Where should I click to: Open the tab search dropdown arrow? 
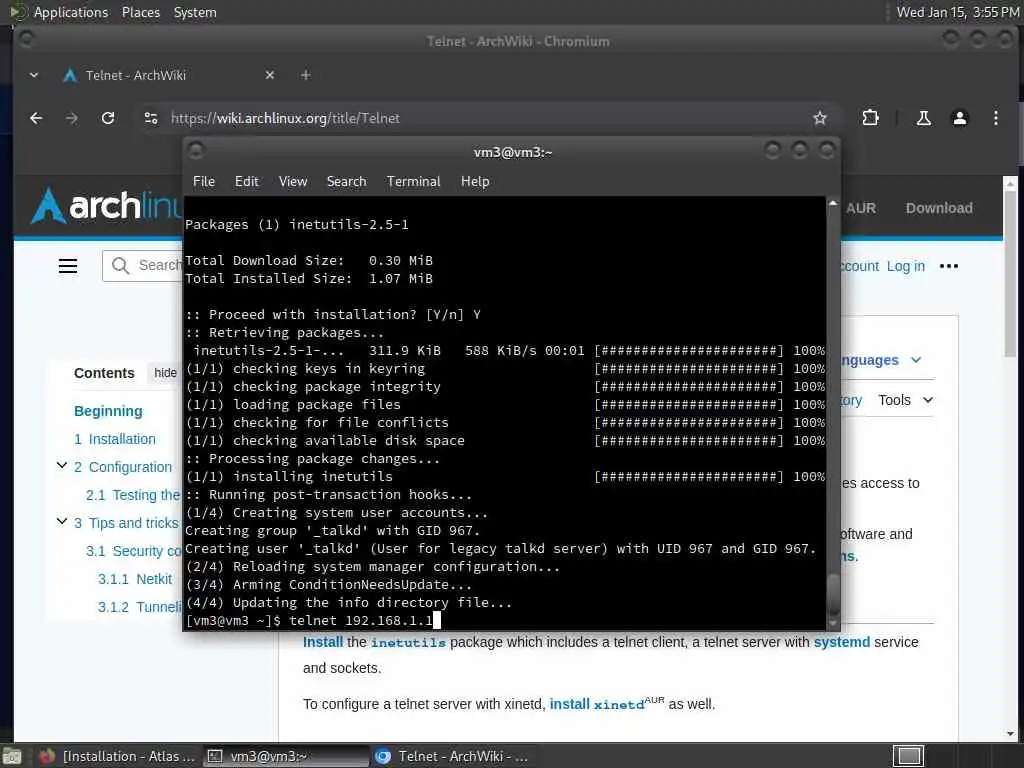[34, 75]
